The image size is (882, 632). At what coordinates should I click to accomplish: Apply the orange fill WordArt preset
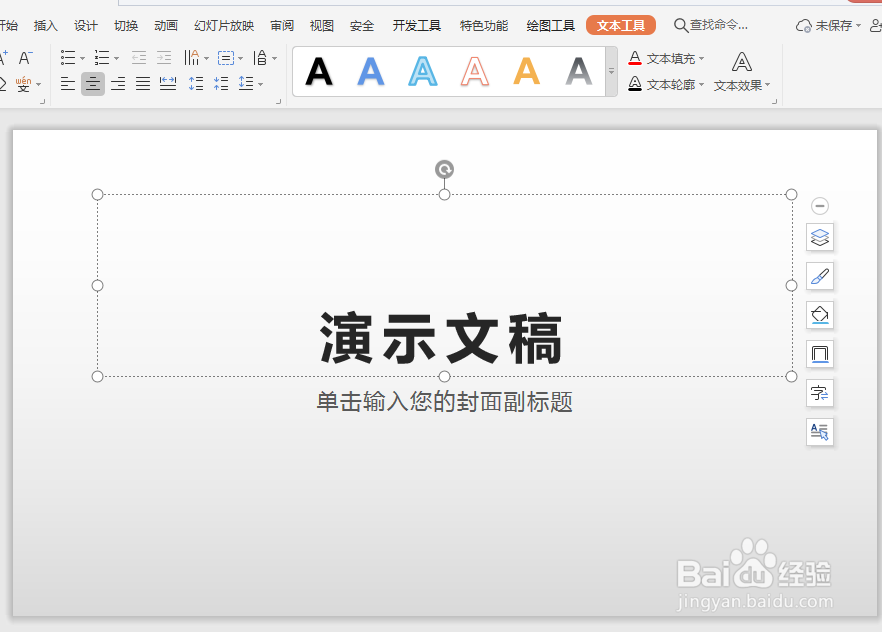[x=526, y=72]
